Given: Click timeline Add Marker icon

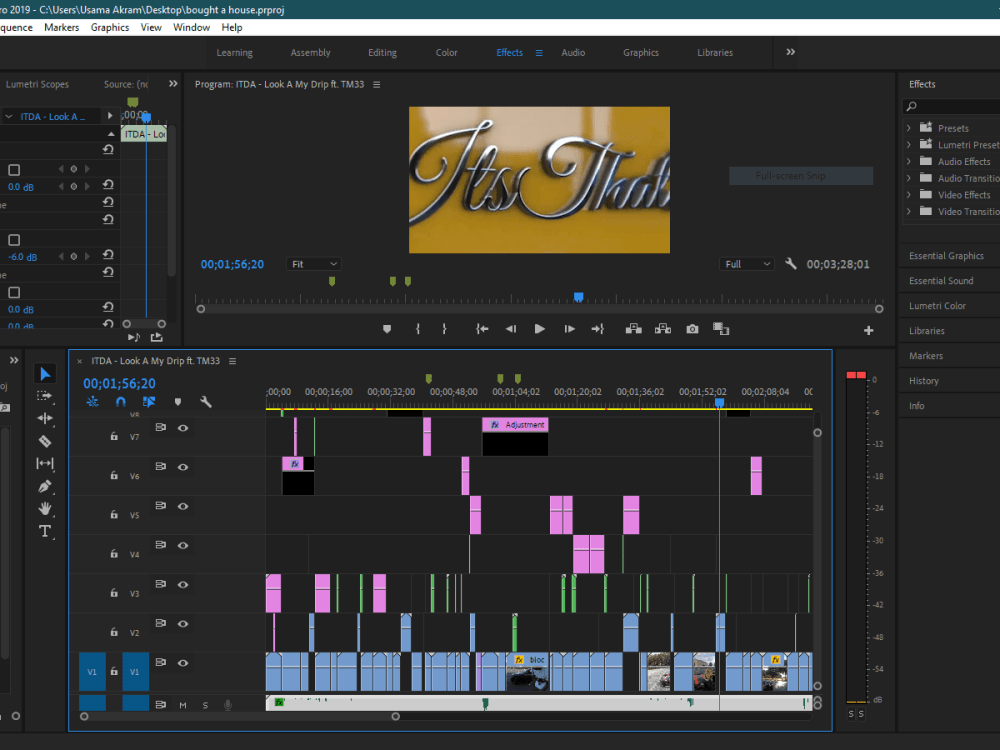Looking at the screenshot, I should pyautogui.click(x=178, y=402).
